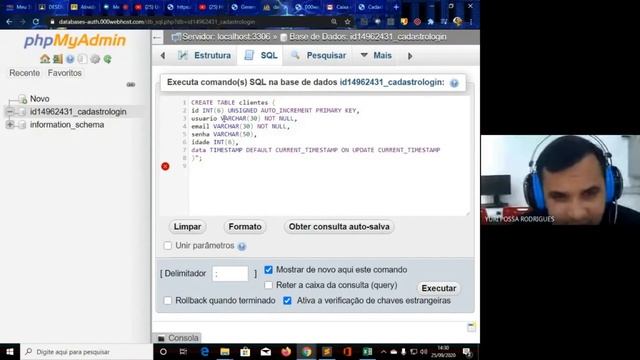
Task: Collapse the id14962431_cadastrologin database tree node
Action: pyautogui.click(x=10, y=111)
